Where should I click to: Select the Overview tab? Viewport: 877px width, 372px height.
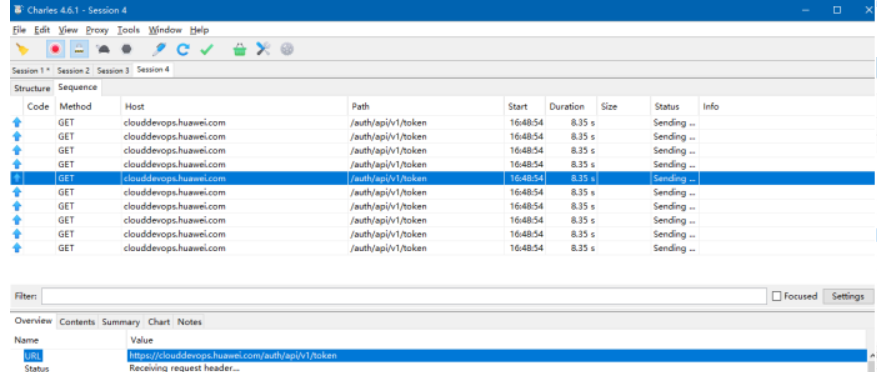pyautogui.click(x=33, y=321)
